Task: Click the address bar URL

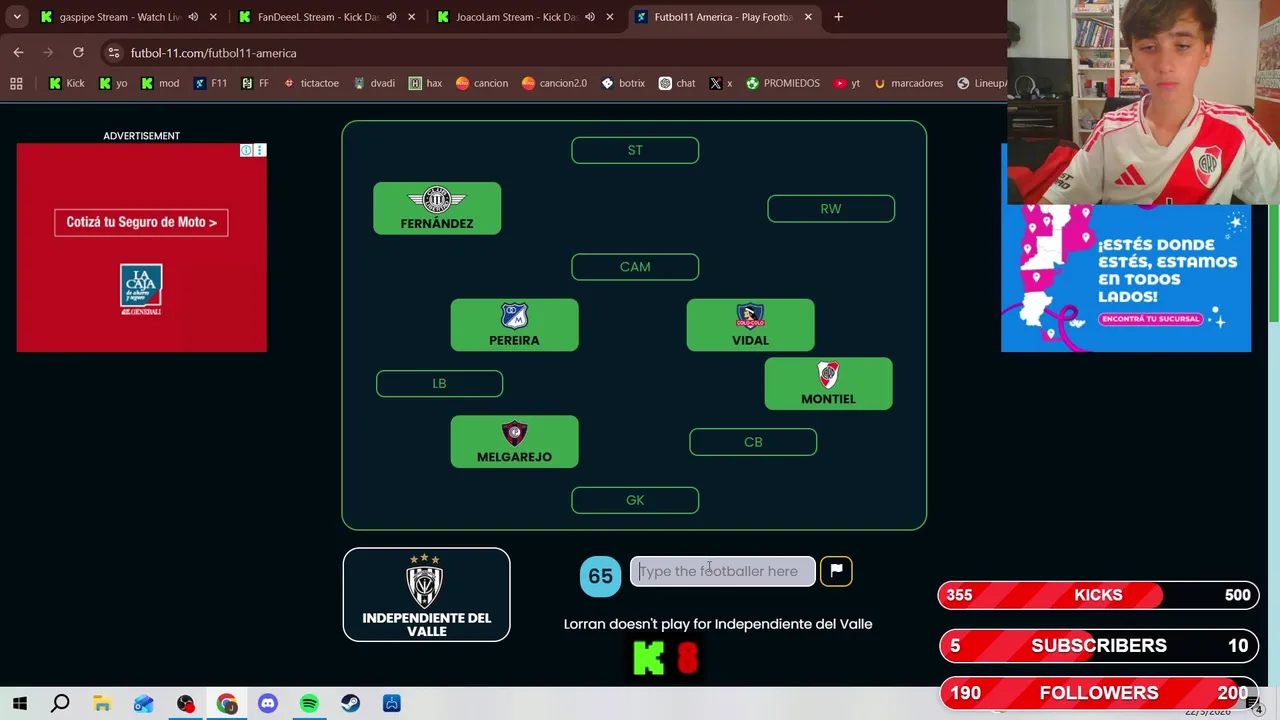Action: click(x=213, y=53)
